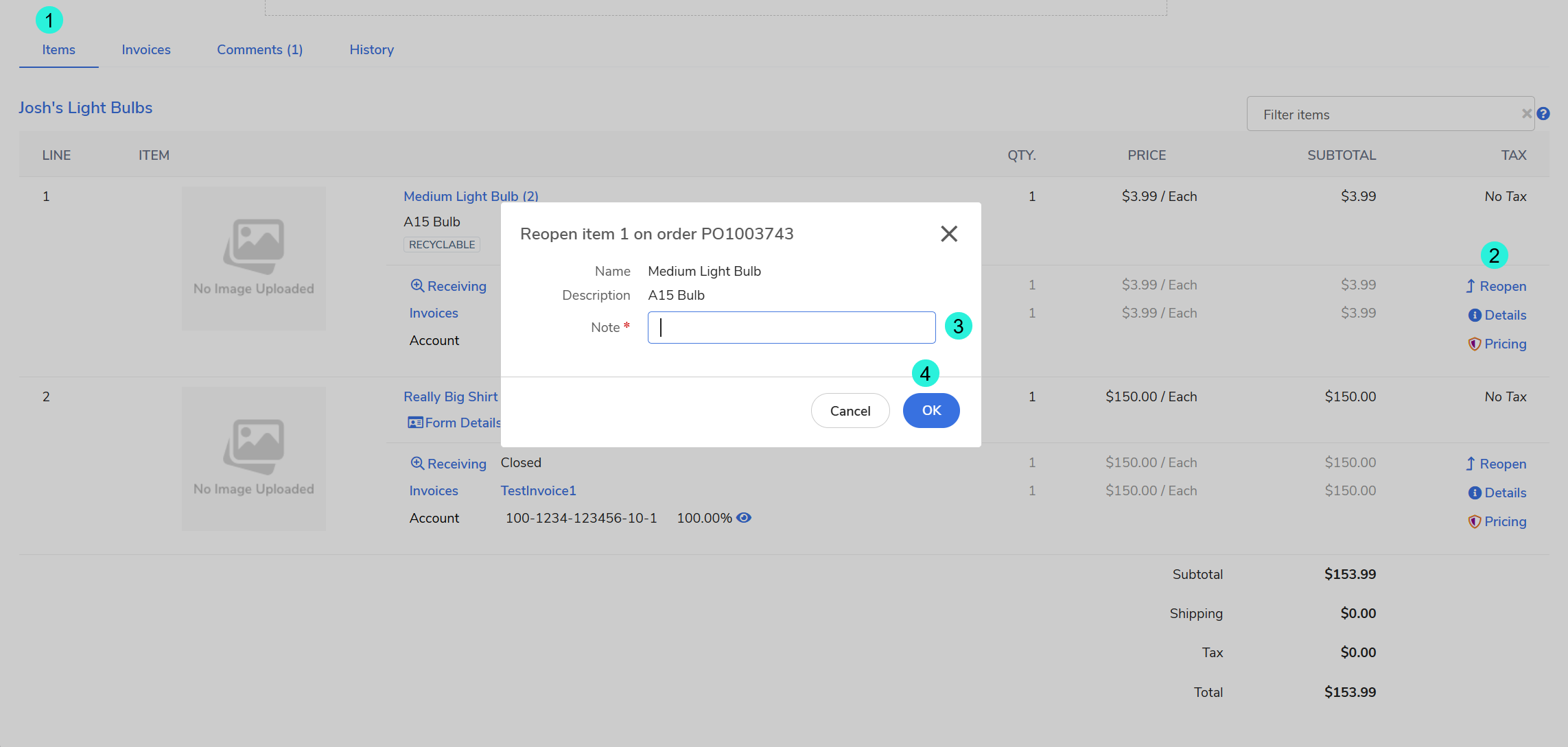Click the Reopen arrow icon for line 1
Screen dimensions: 1568x747
[x=1471, y=287]
